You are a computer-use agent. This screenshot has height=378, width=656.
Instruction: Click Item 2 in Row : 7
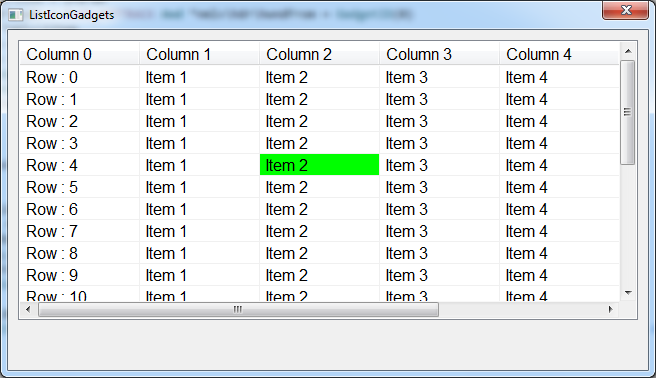point(320,231)
